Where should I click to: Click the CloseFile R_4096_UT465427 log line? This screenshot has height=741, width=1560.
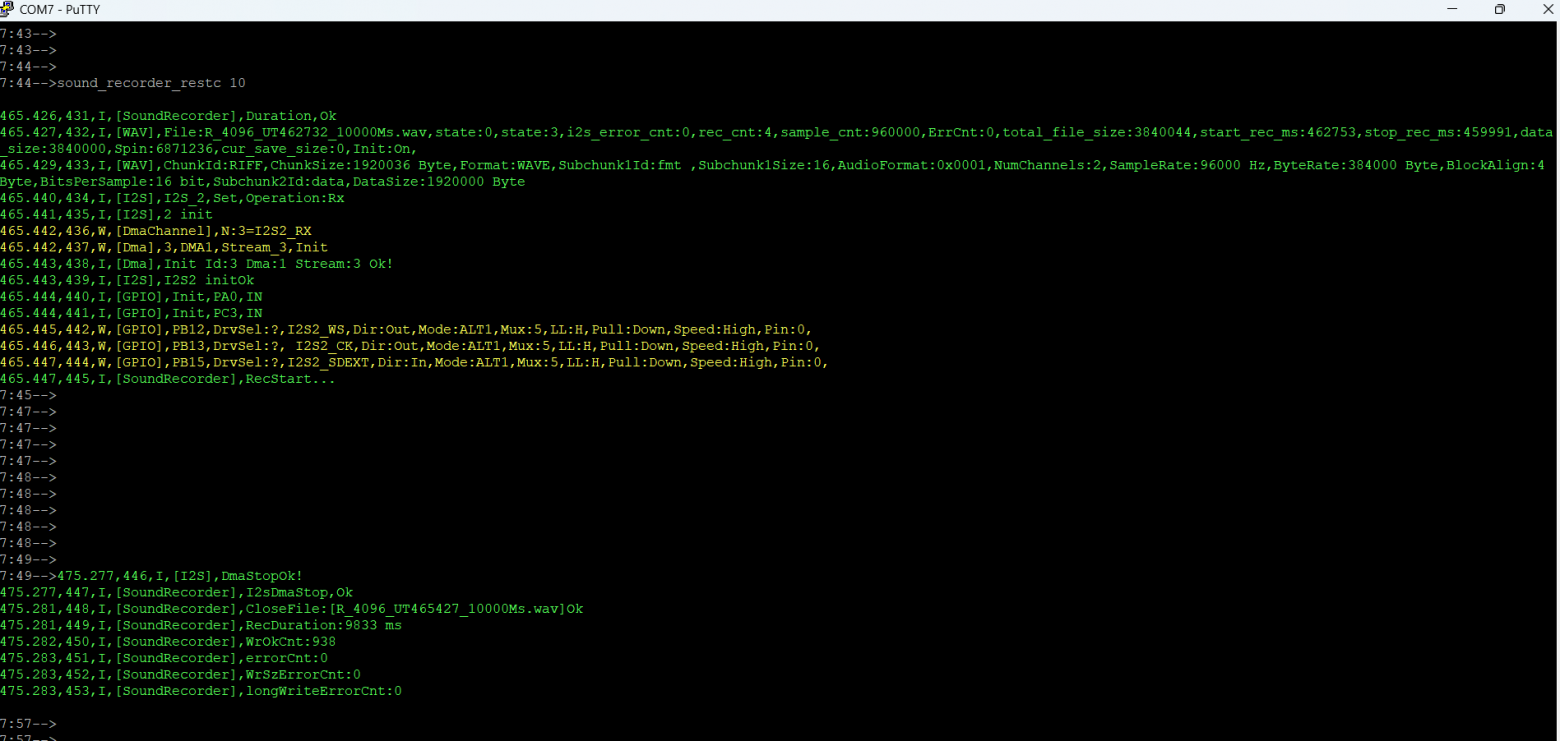[291, 609]
